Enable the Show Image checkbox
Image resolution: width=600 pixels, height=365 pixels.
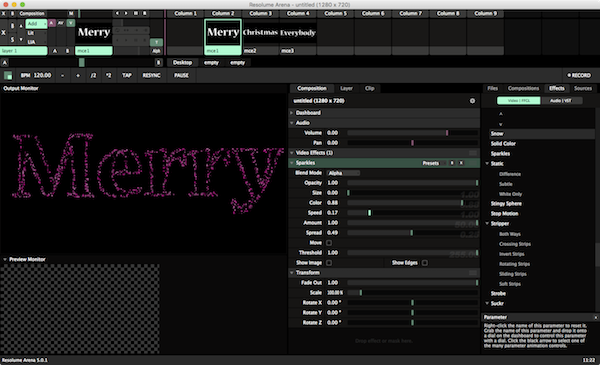coord(329,262)
